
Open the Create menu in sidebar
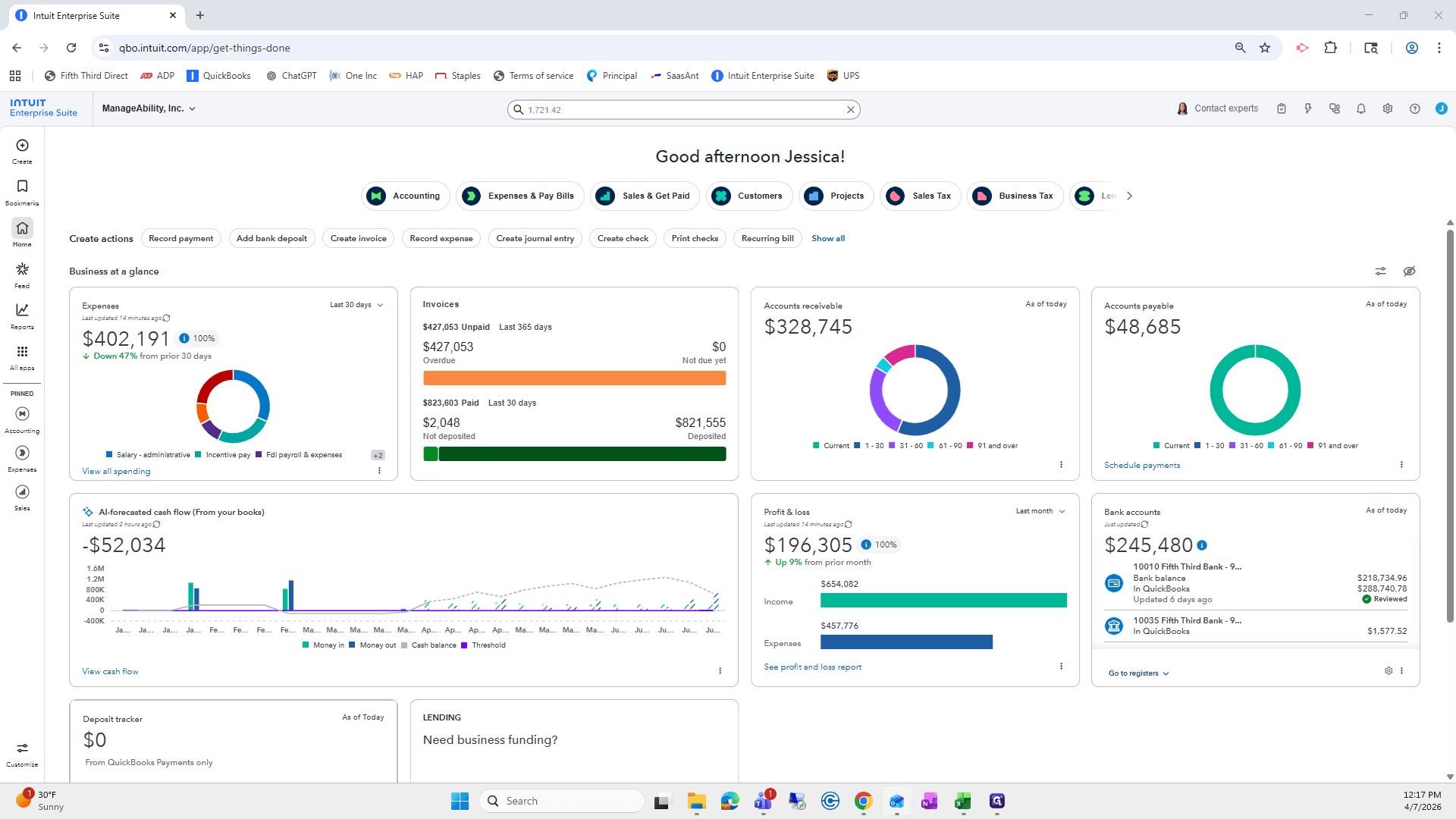(x=22, y=151)
